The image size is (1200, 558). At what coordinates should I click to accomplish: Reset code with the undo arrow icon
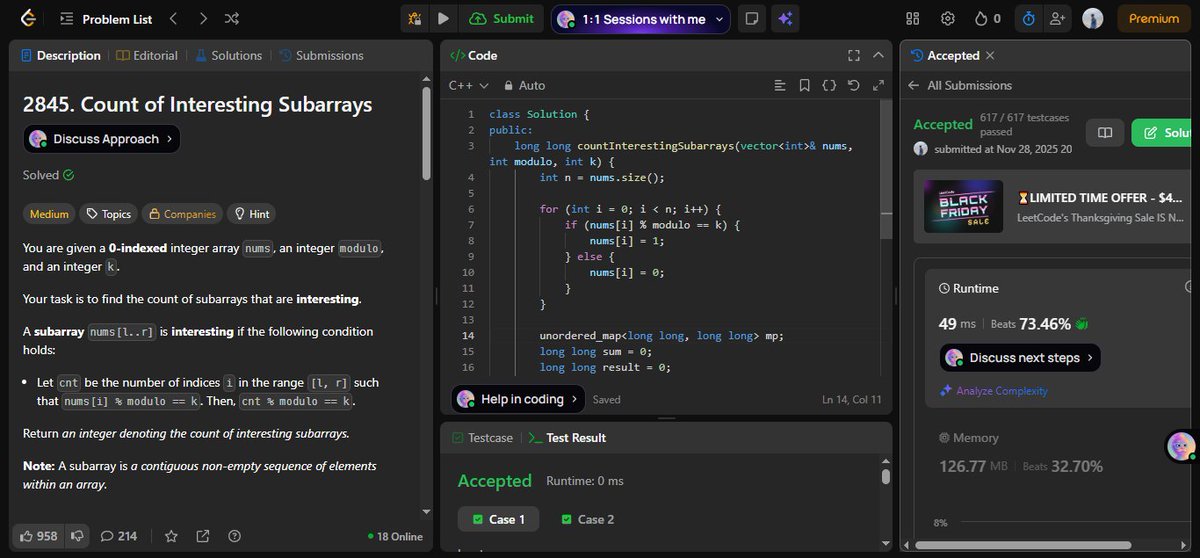click(853, 86)
